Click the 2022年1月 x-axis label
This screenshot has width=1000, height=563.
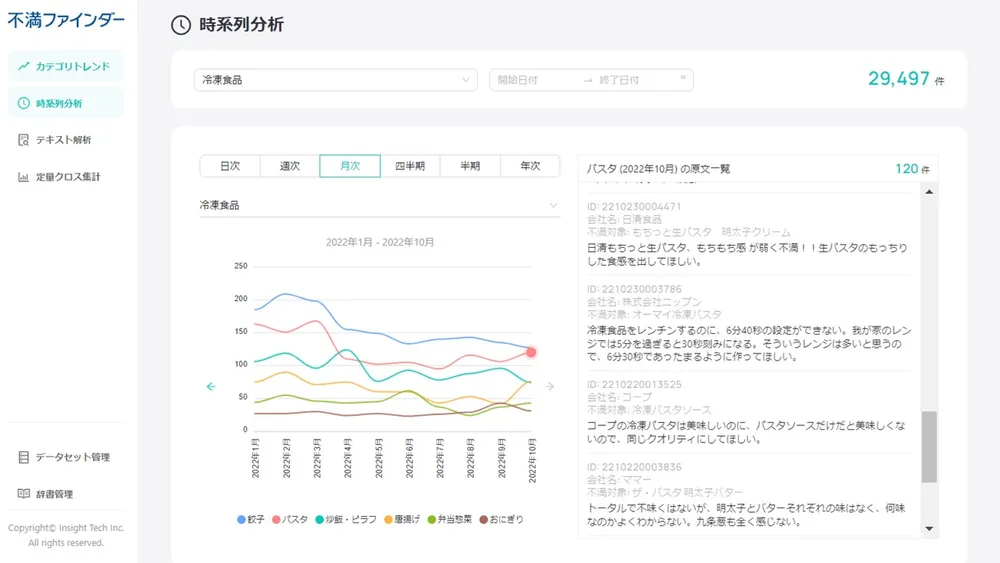255,458
